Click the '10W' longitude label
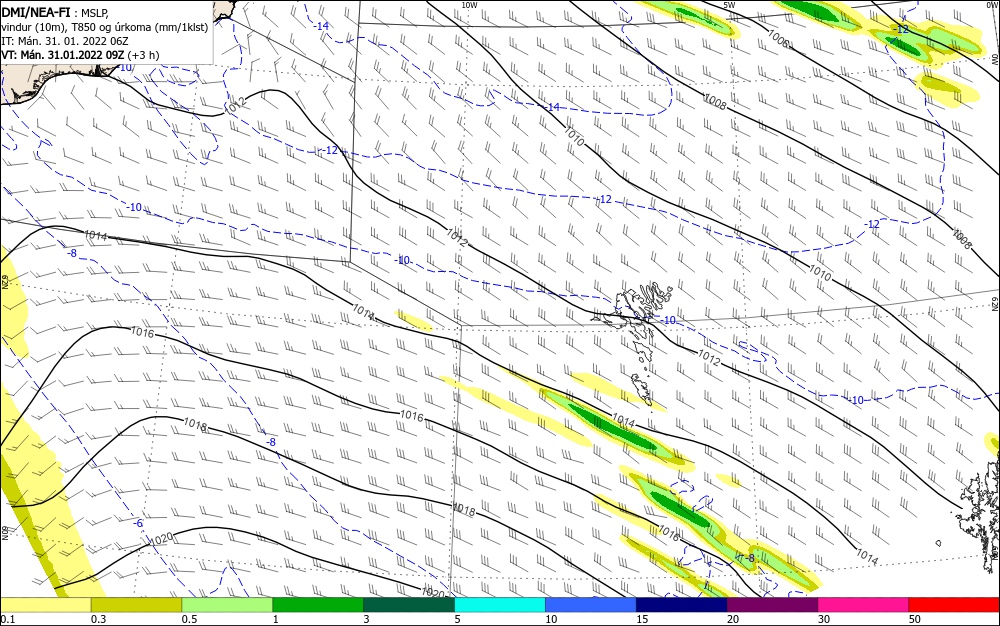This screenshot has height=626, width=1000. click(x=469, y=5)
